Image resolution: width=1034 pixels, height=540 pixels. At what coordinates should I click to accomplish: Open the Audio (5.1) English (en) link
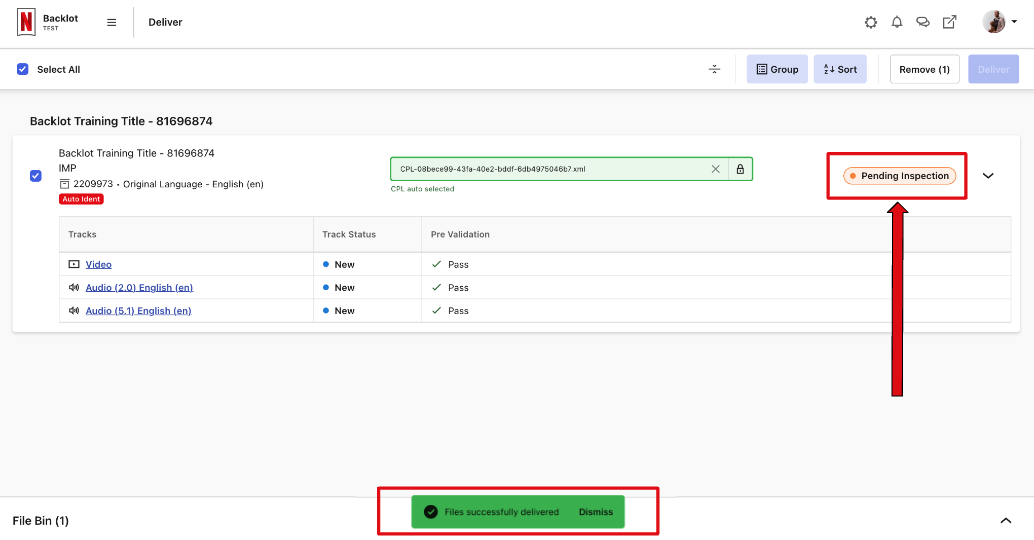click(138, 311)
